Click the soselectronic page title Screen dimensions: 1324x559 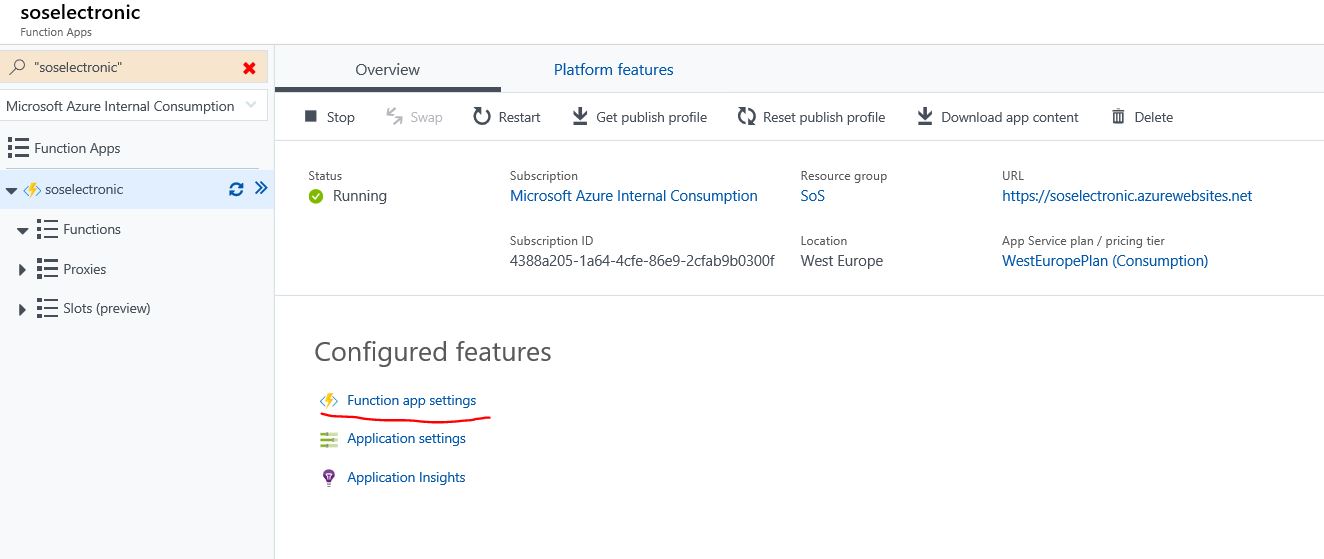pos(80,13)
